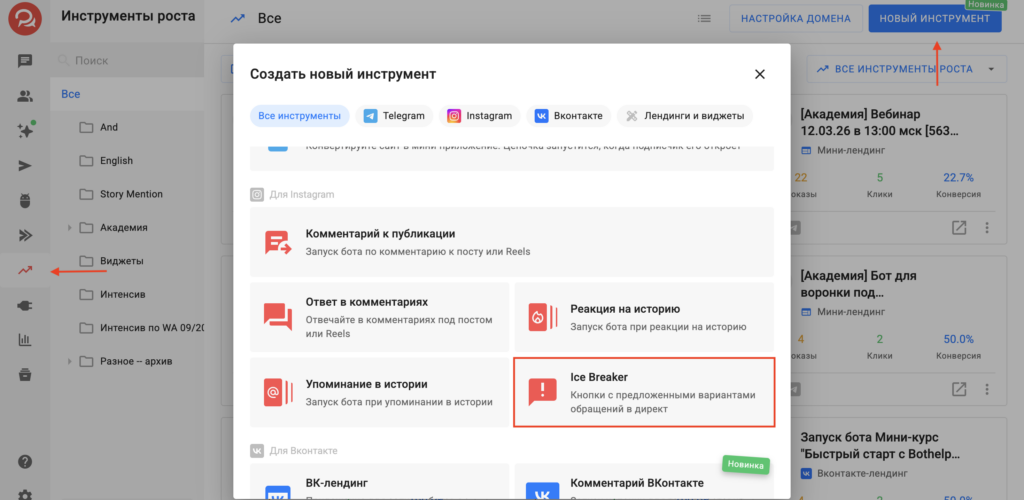Close the create new tool dialog

pyautogui.click(x=759, y=74)
